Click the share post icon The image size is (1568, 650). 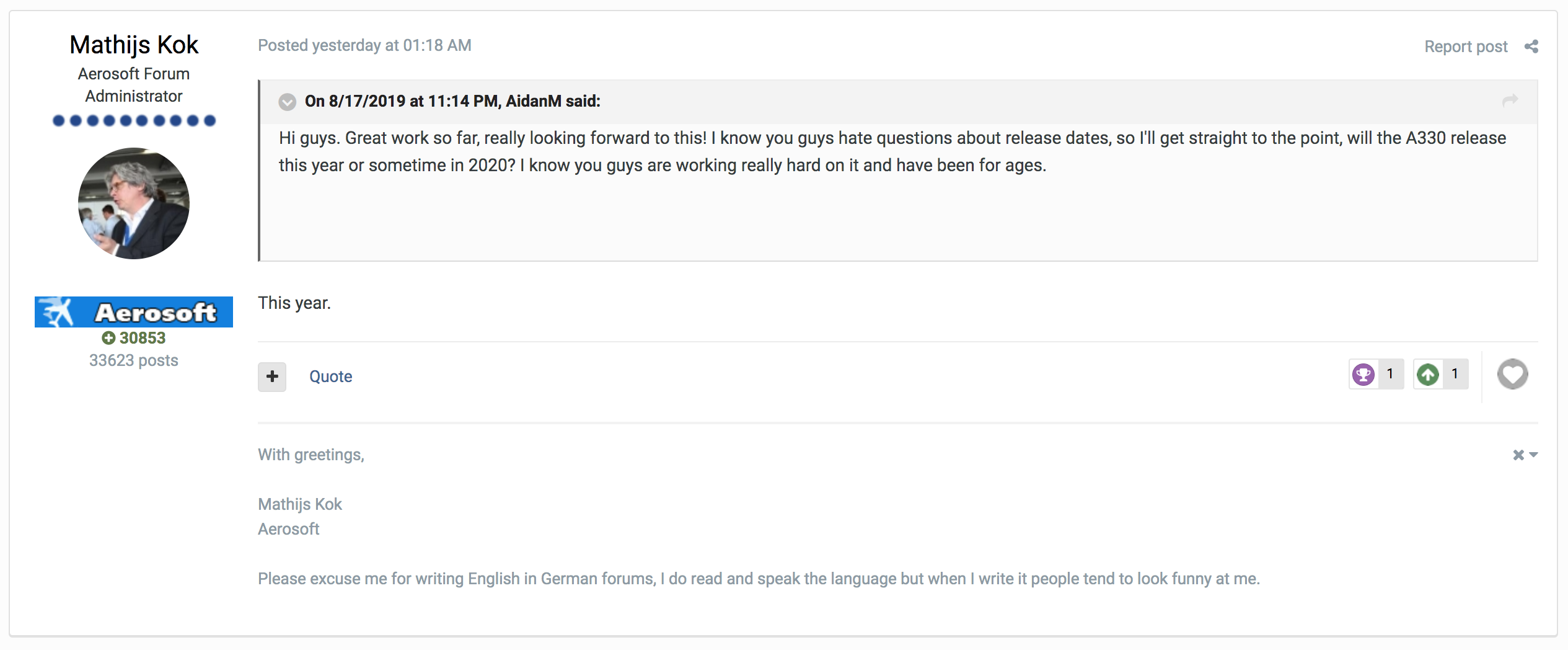tap(1531, 47)
